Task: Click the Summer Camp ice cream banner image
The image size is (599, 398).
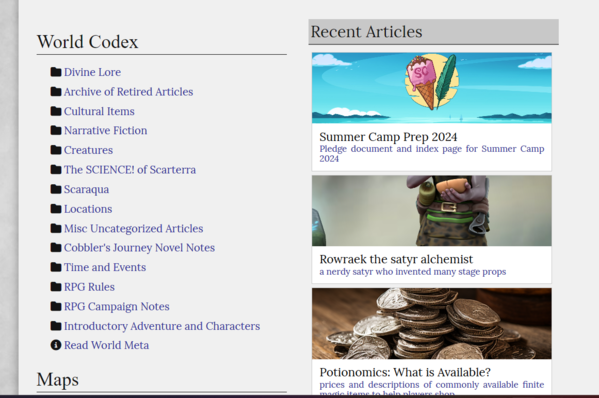Action: click(x=432, y=88)
